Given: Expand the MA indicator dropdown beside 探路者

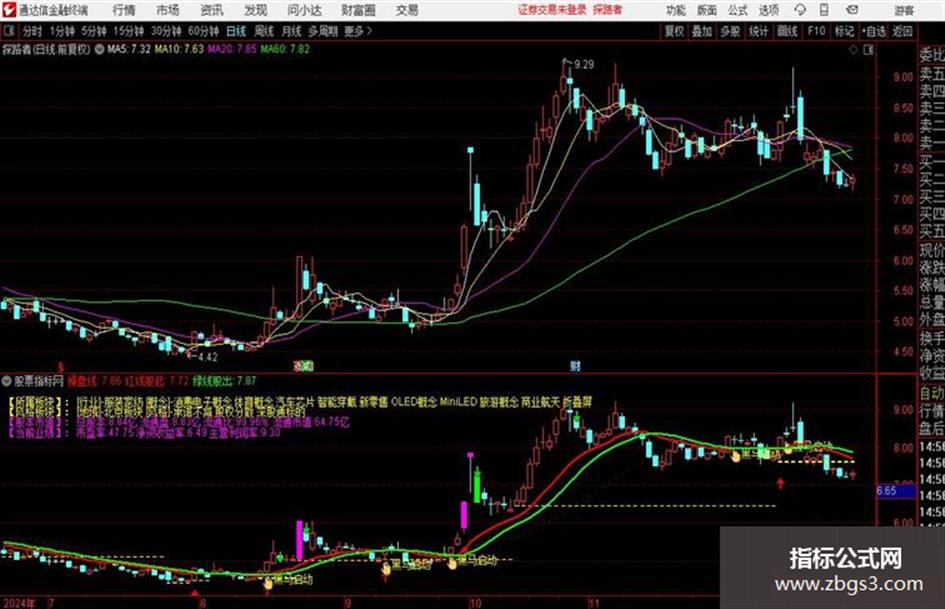Looking at the screenshot, I should [x=99, y=49].
